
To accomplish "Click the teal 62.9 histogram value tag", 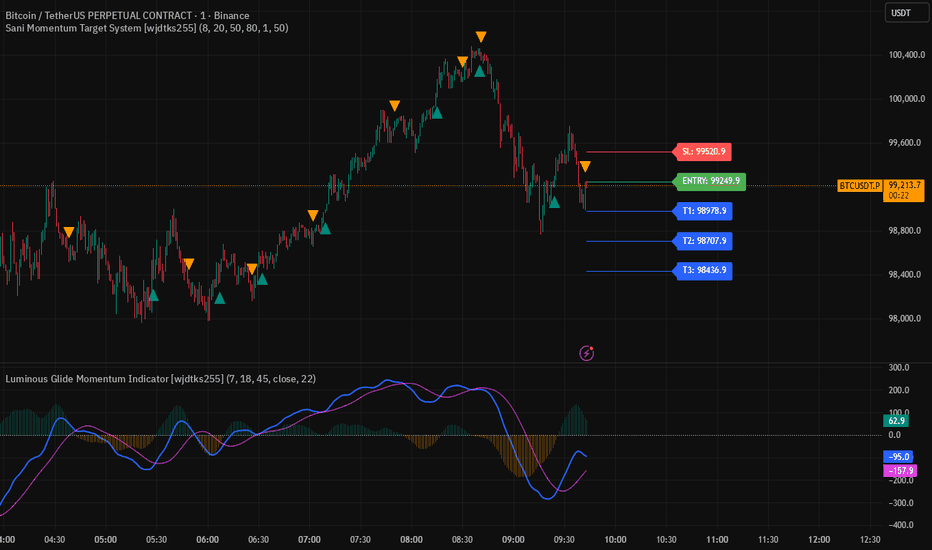I will [896, 422].
